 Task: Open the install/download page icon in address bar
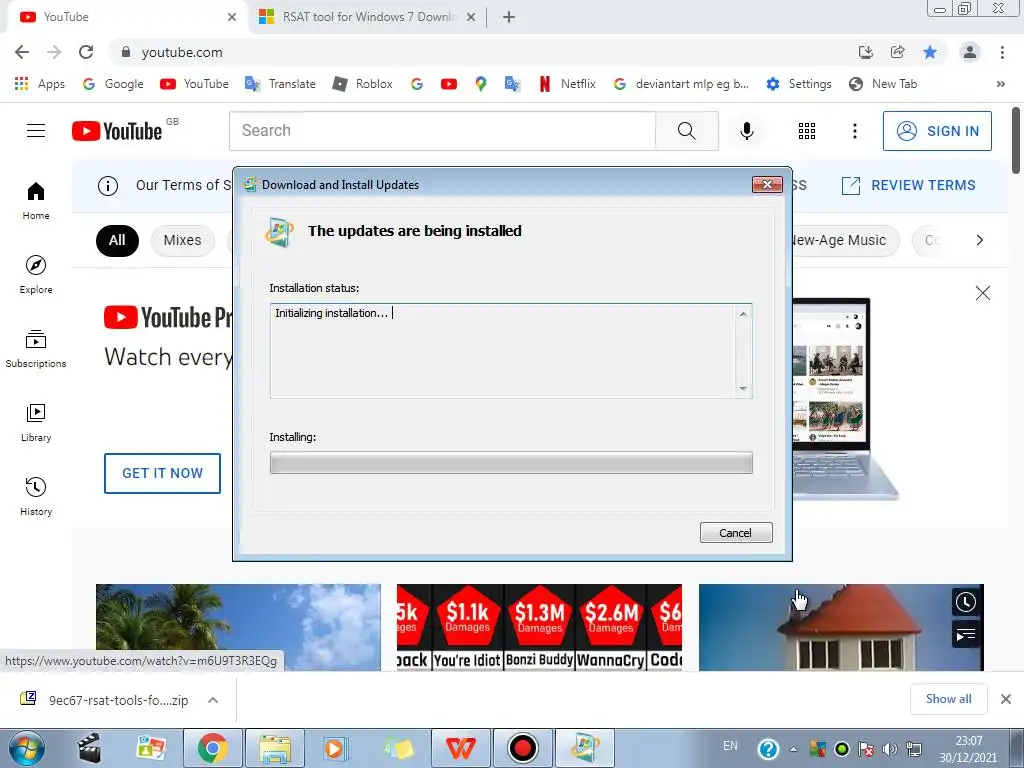point(865,52)
